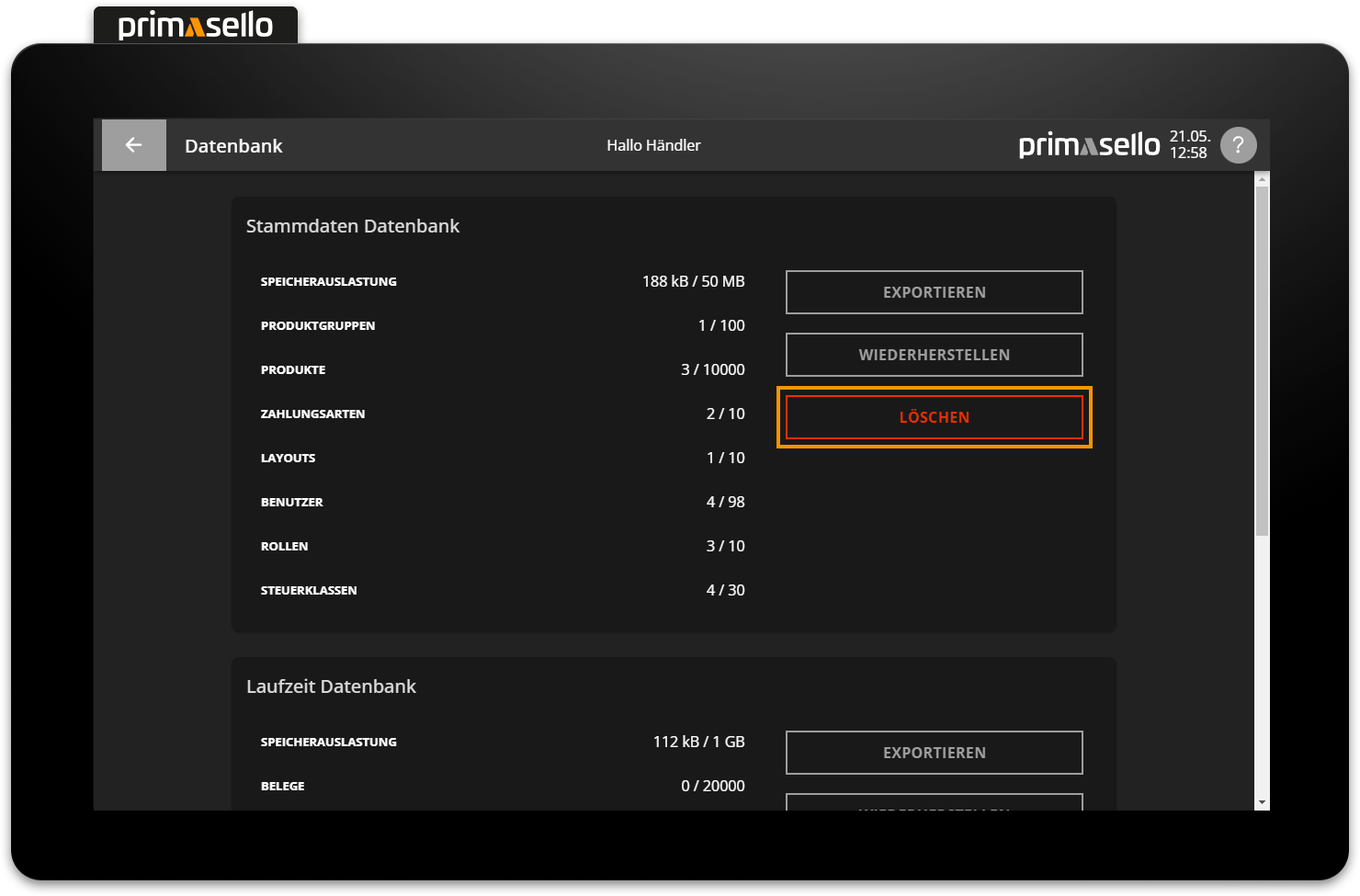Screen dimensions: 1360x896
Task: Select the Laufzeit Datenbank heading
Action: [331, 686]
